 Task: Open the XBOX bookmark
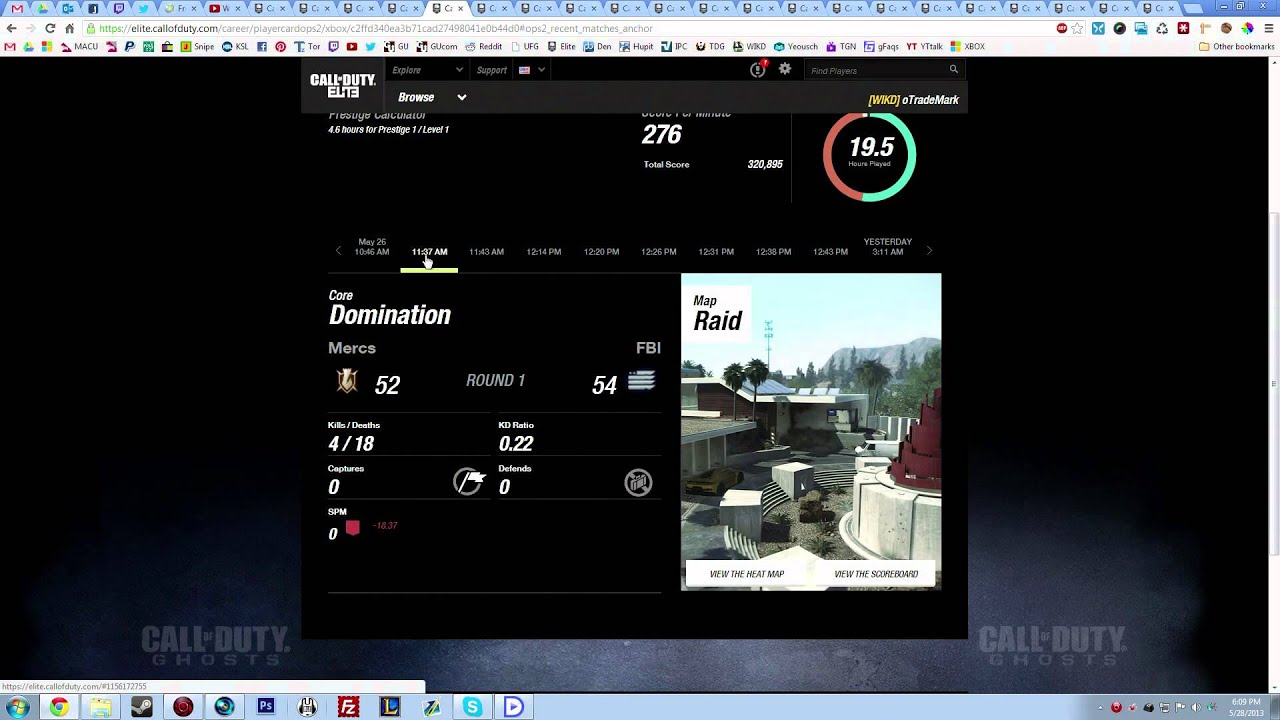(967, 46)
